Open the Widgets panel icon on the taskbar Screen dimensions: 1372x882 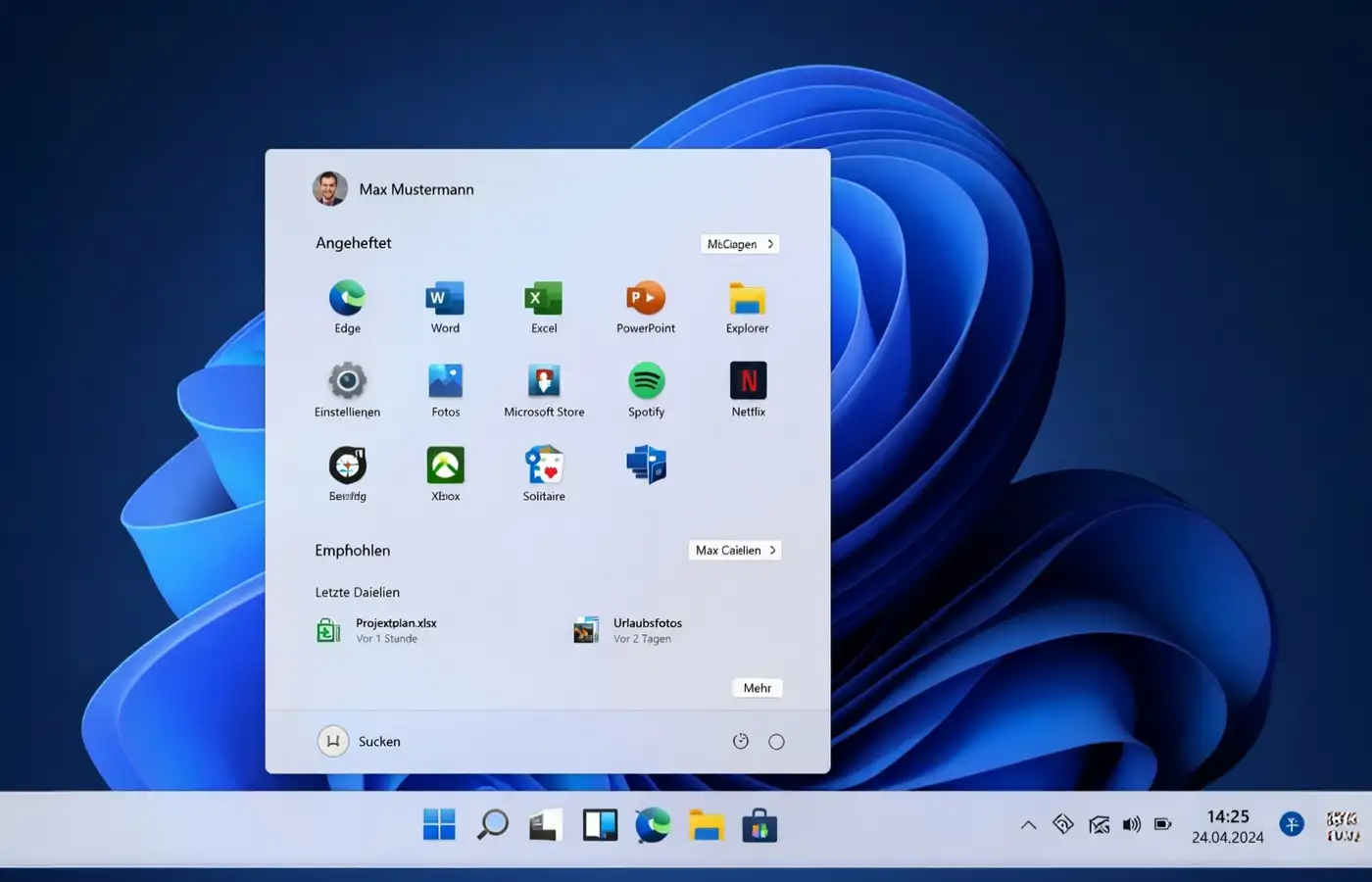tap(600, 825)
